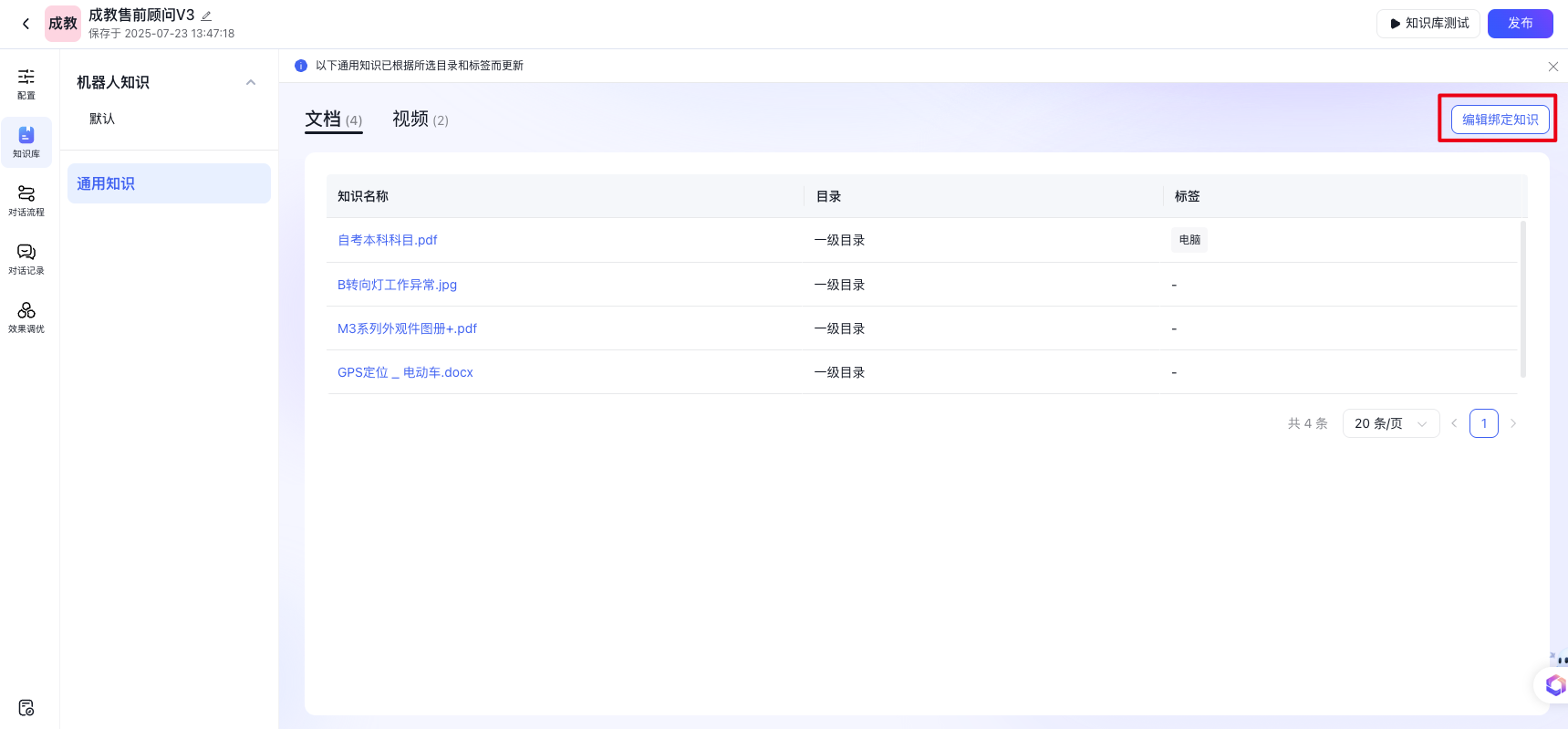Open the 20 条/页 page size dropdown
This screenshot has width=1568, height=729.
point(1390,423)
